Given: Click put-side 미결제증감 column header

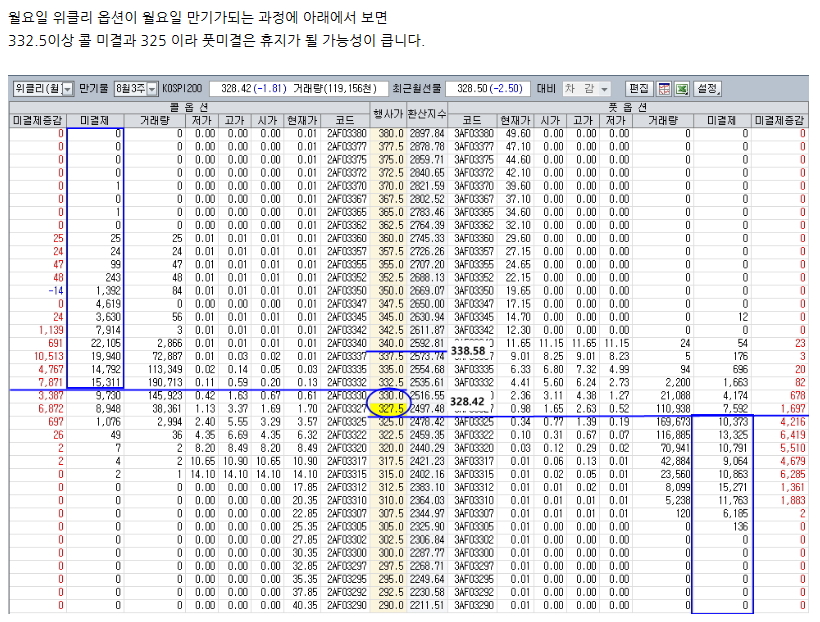Looking at the screenshot, I should (x=779, y=119).
